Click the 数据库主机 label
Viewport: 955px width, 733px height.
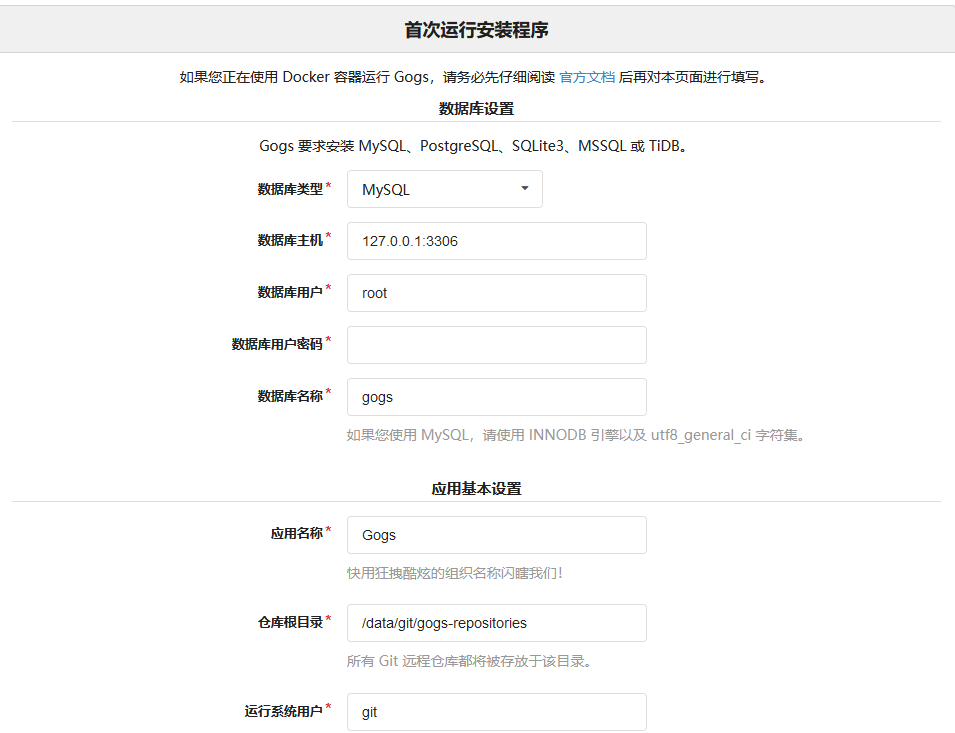click(x=290, y=240)
